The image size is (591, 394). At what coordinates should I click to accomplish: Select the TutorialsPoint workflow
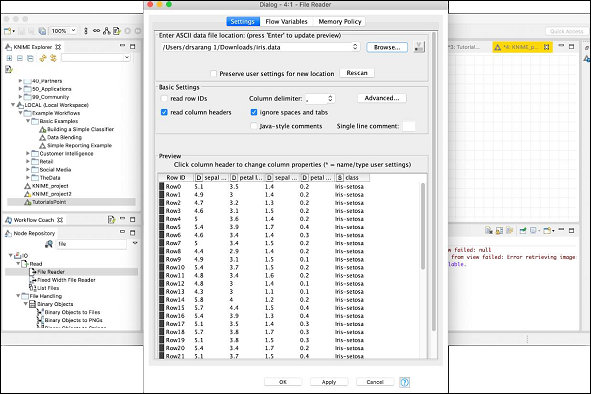click(49, 202)
